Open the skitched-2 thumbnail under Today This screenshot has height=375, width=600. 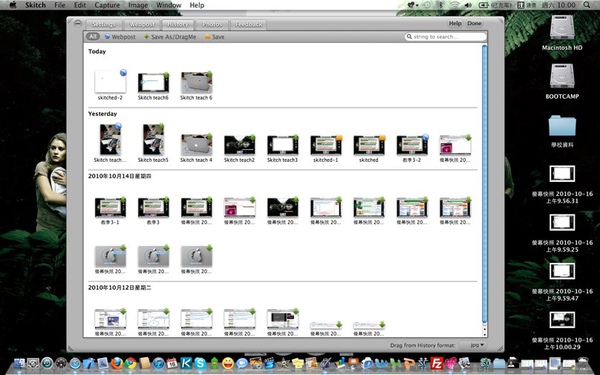110,81
